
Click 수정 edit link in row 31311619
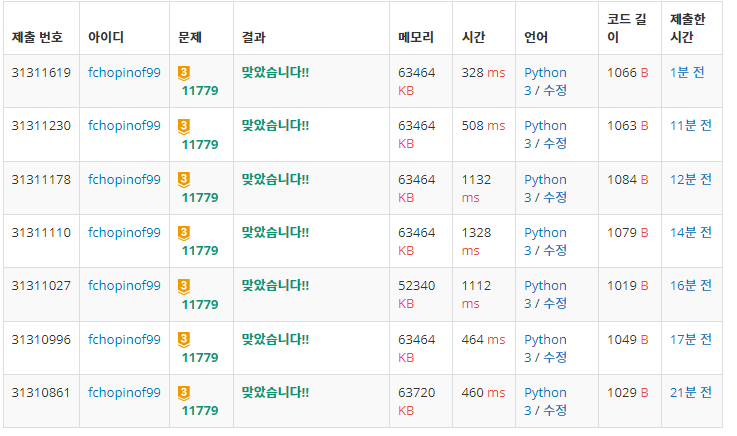[555, 90]
